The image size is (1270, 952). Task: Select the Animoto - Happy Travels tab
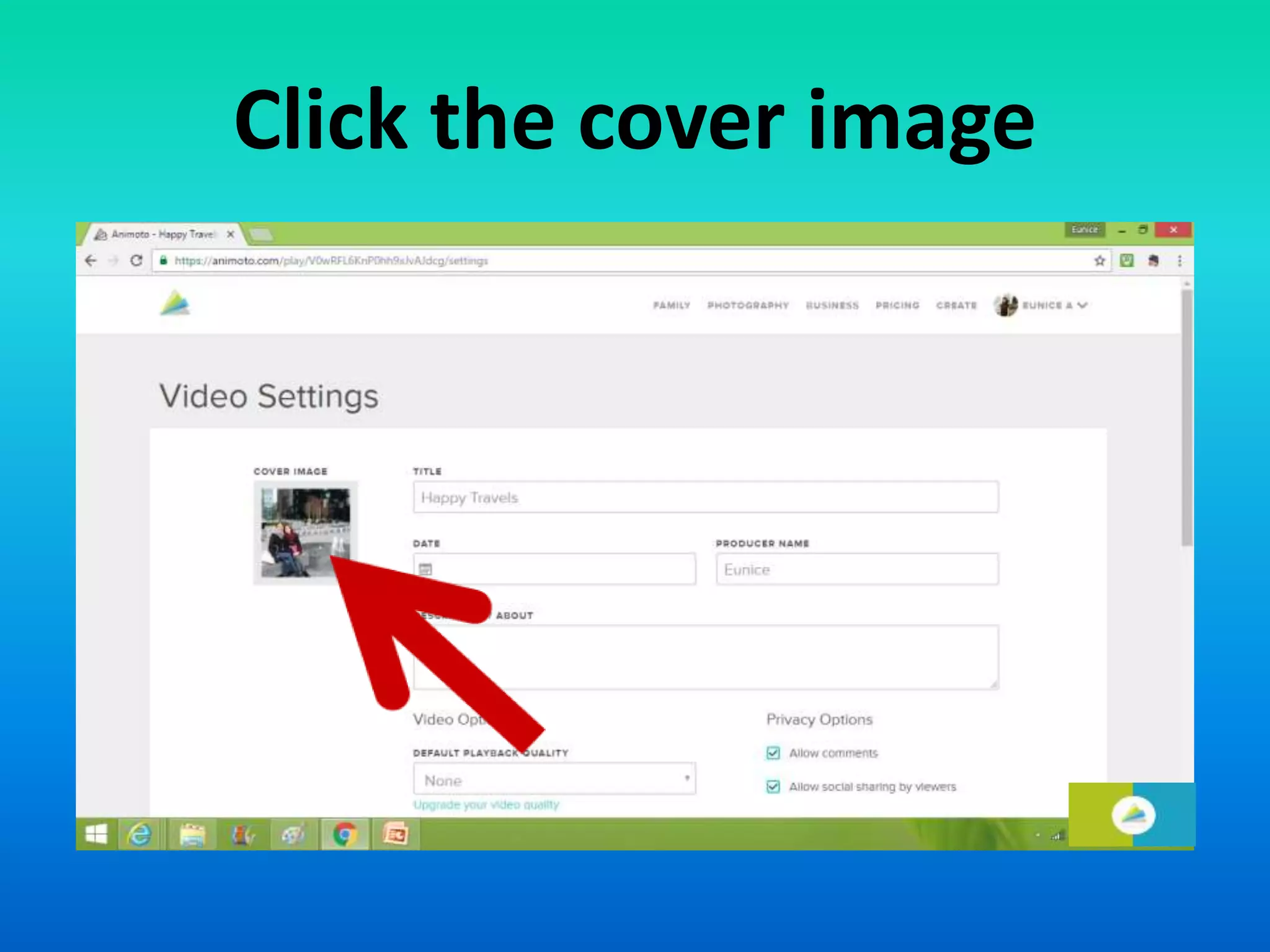click(162, 234)
